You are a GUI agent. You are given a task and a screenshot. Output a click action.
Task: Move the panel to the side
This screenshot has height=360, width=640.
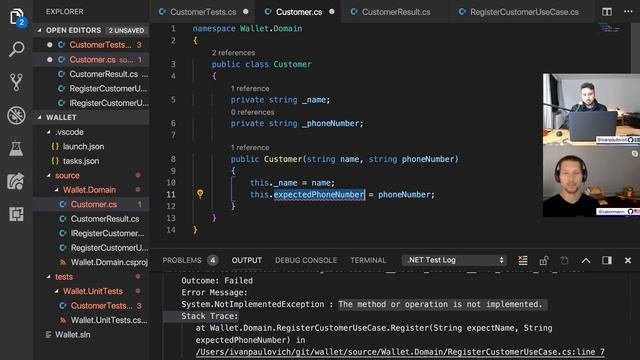tap(607, 260)
